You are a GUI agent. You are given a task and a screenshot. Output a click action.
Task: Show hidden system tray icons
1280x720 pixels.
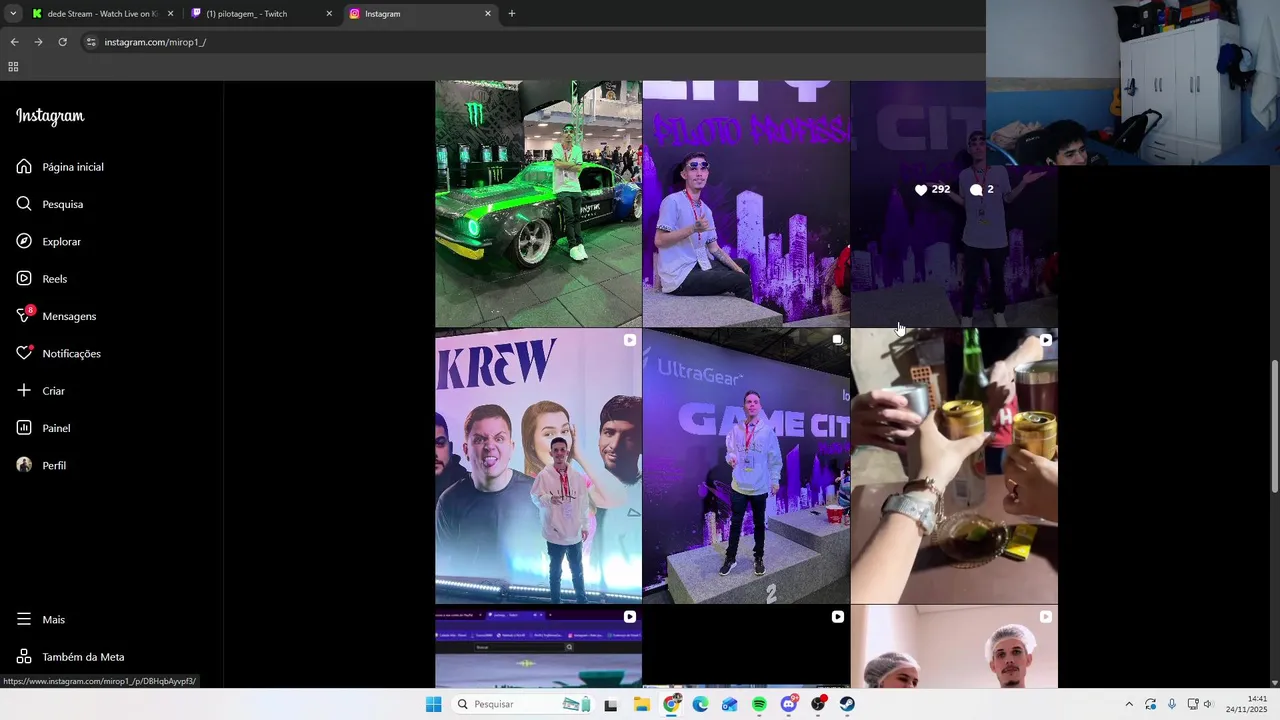1129,704
